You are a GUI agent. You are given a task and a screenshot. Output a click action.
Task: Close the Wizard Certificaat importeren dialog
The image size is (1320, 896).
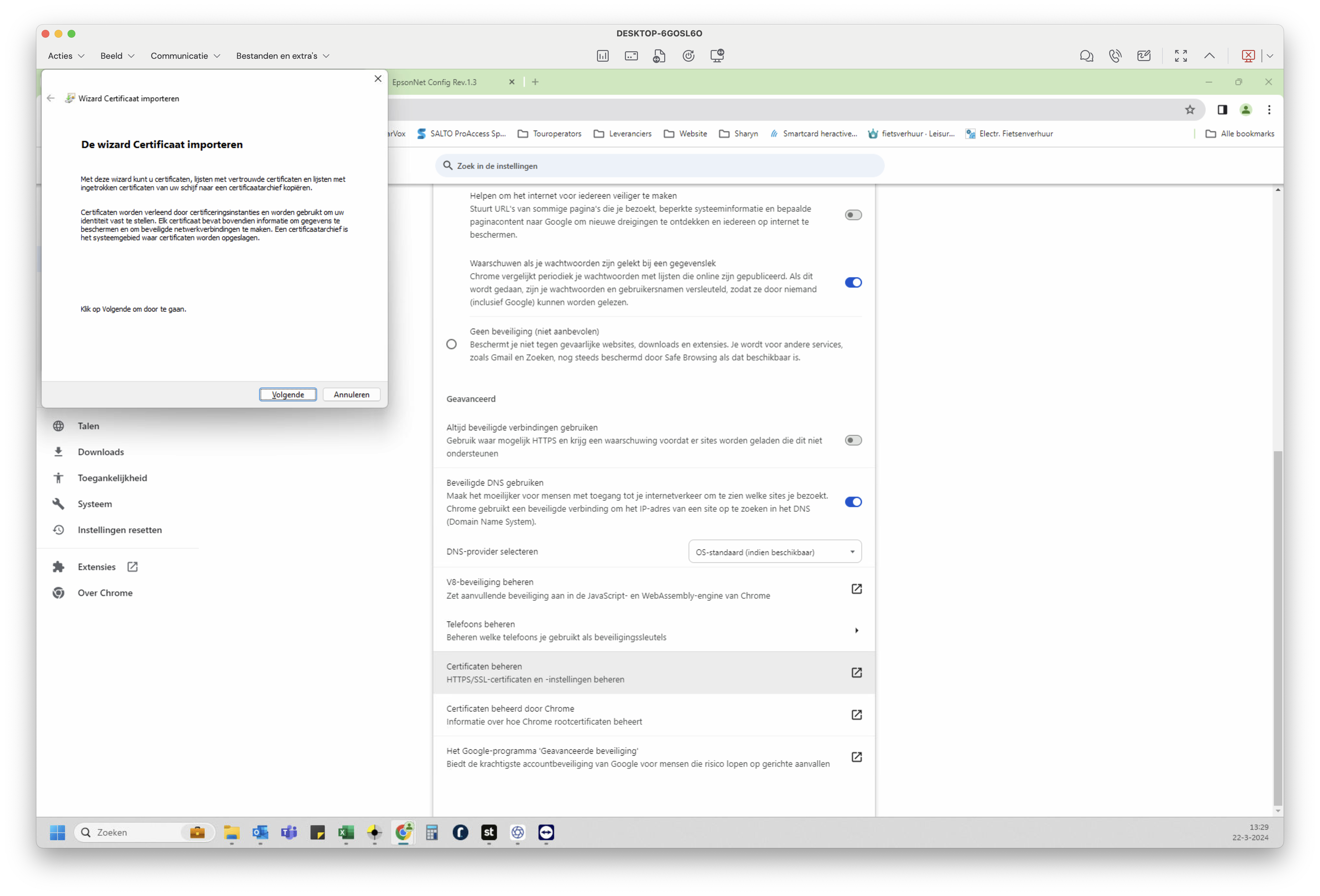378,78
